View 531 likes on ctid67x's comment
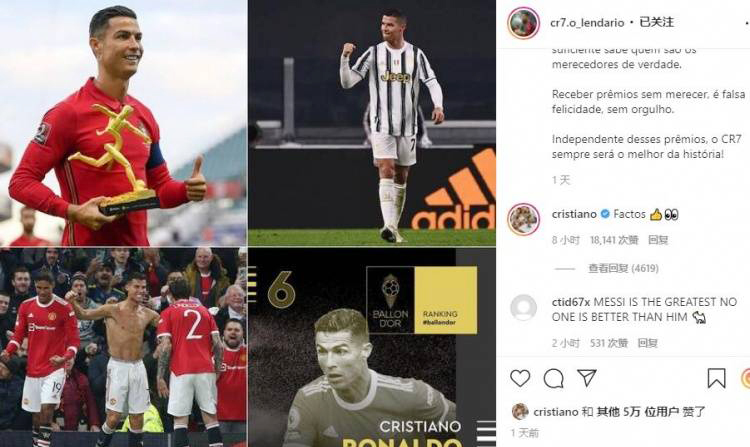Screen dimensions: 750x447 [609, 343]
